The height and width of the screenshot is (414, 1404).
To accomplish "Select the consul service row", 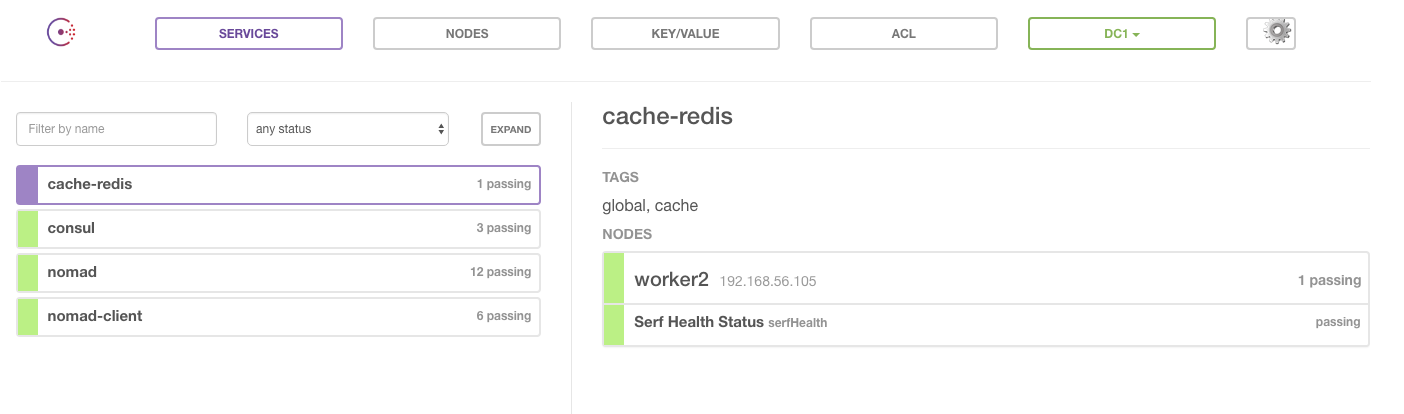I will [x=278, y=228].
